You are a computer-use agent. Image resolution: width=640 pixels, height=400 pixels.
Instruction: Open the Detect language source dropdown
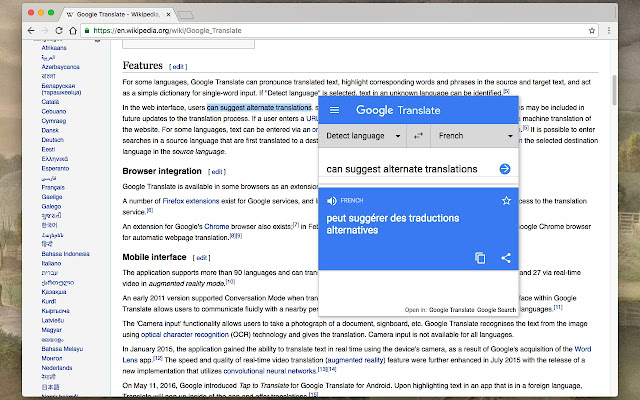pyautogui.click(x=363, y=136)
